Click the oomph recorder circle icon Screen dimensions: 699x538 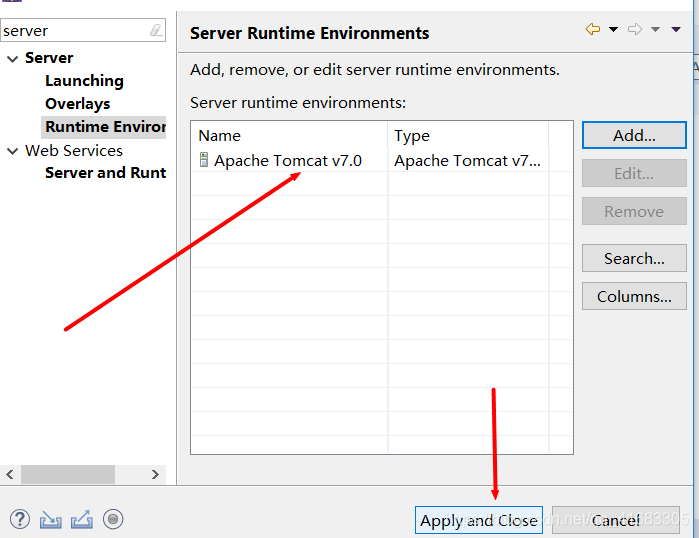[x=113, y=519]
